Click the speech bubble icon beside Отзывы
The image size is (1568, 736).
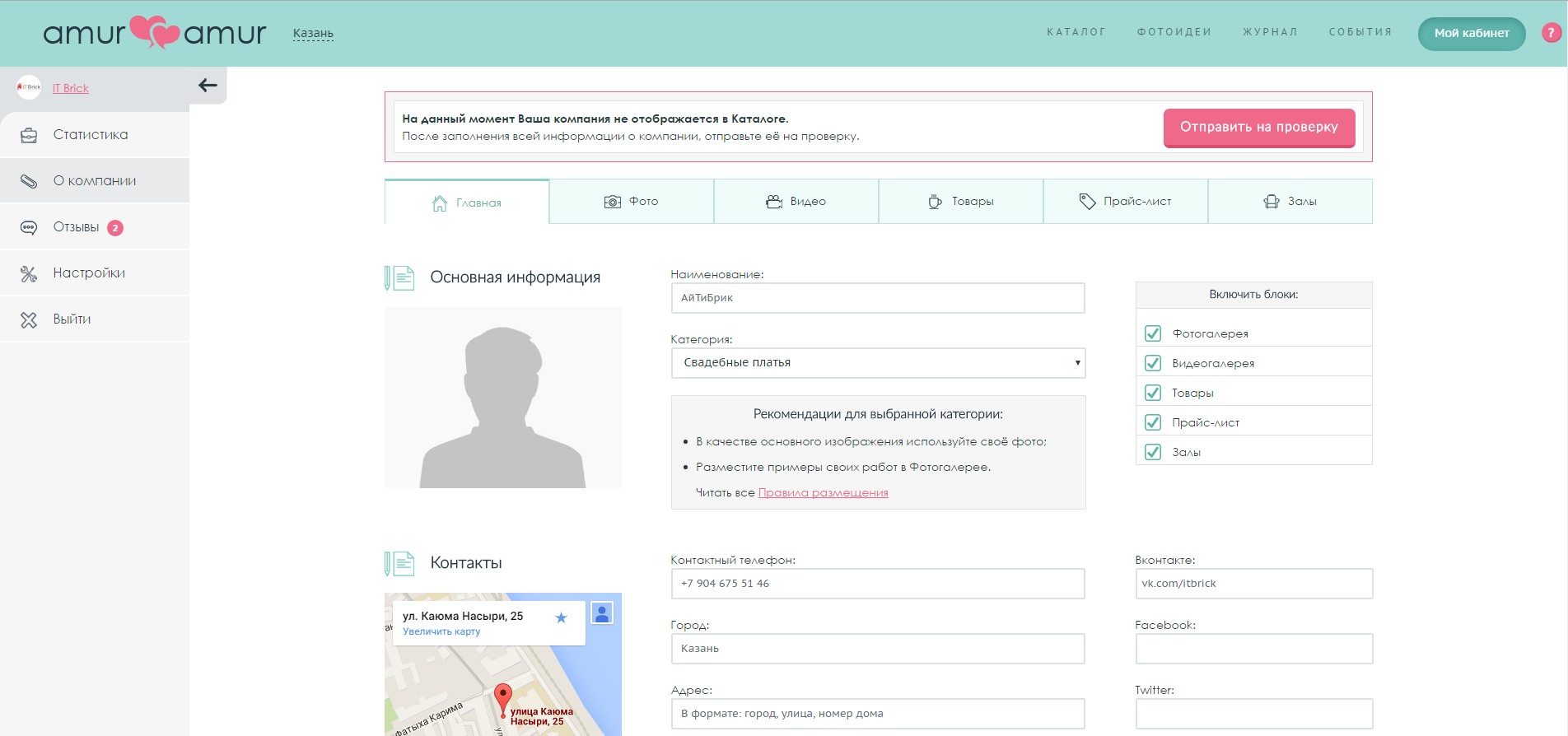(29, 227)
